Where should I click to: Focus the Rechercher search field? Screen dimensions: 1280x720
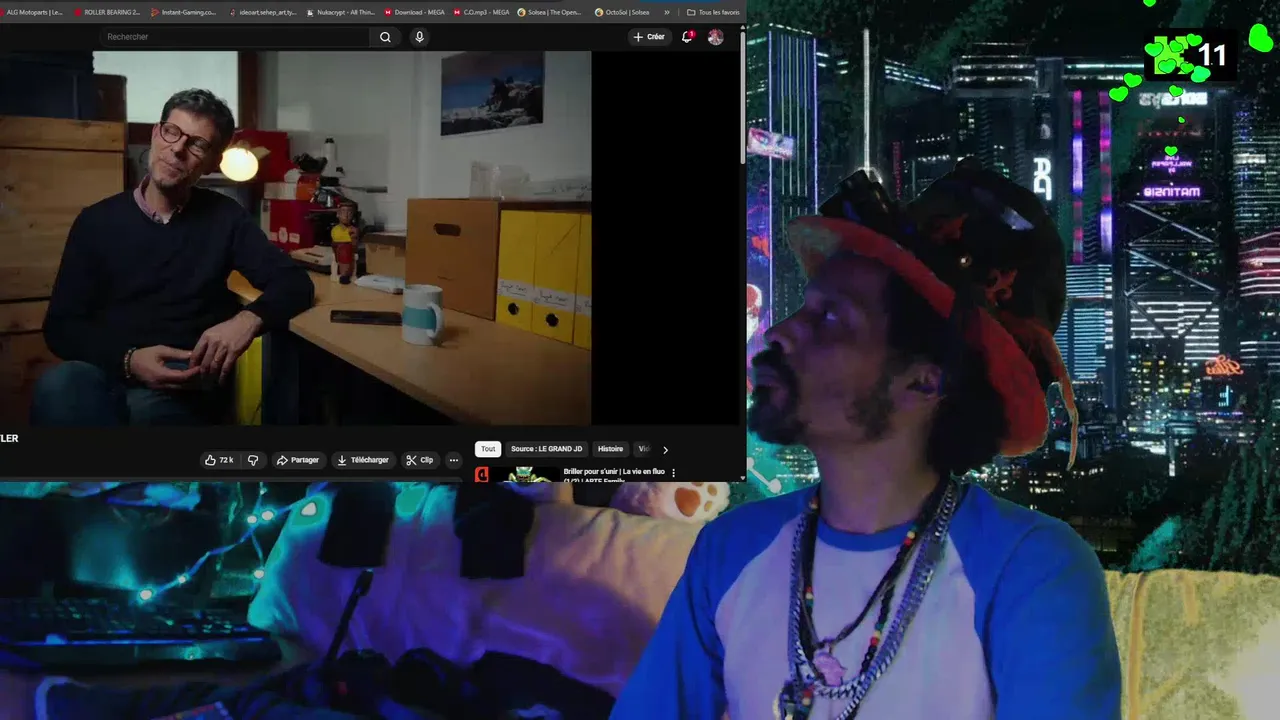(235, 37)
